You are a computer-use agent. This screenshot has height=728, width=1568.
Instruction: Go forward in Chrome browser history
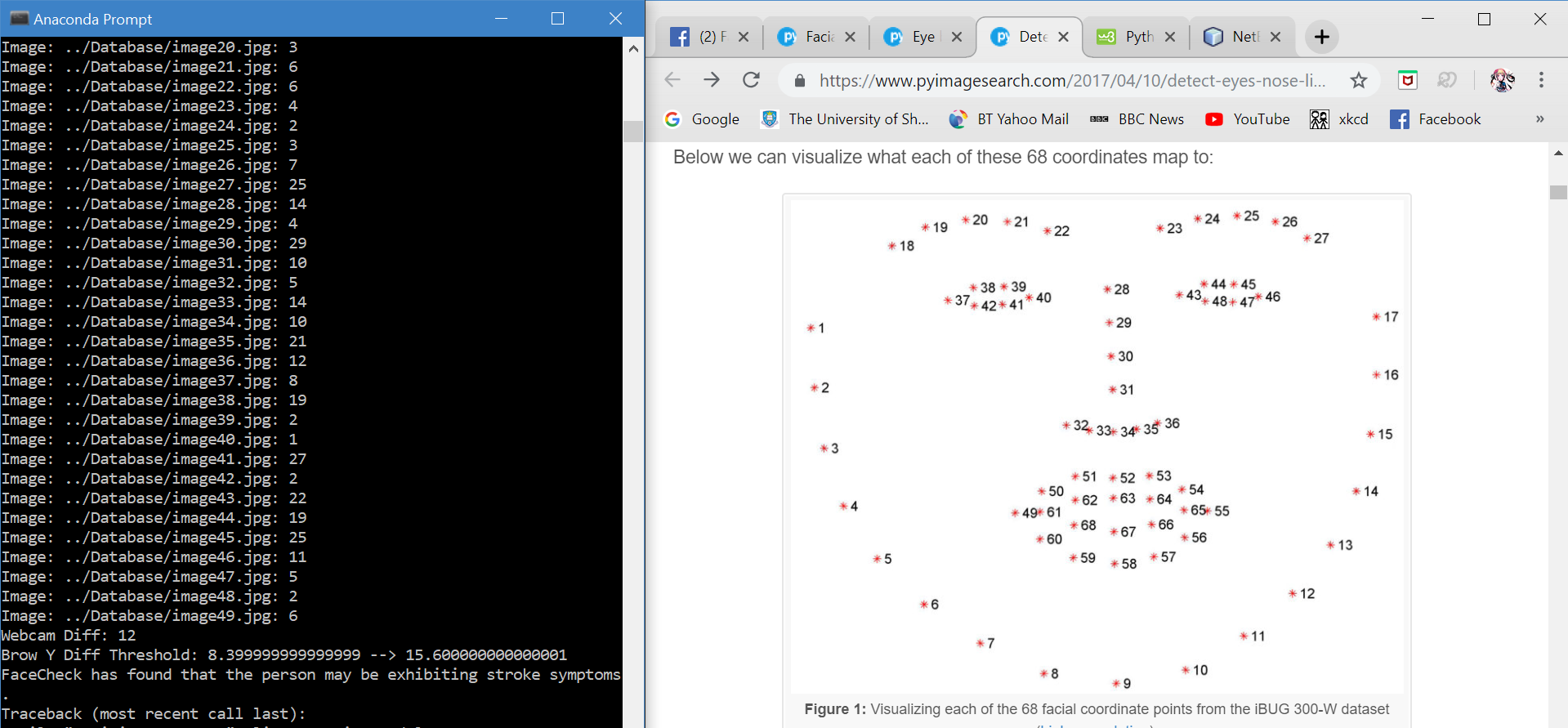click(712, 80)
